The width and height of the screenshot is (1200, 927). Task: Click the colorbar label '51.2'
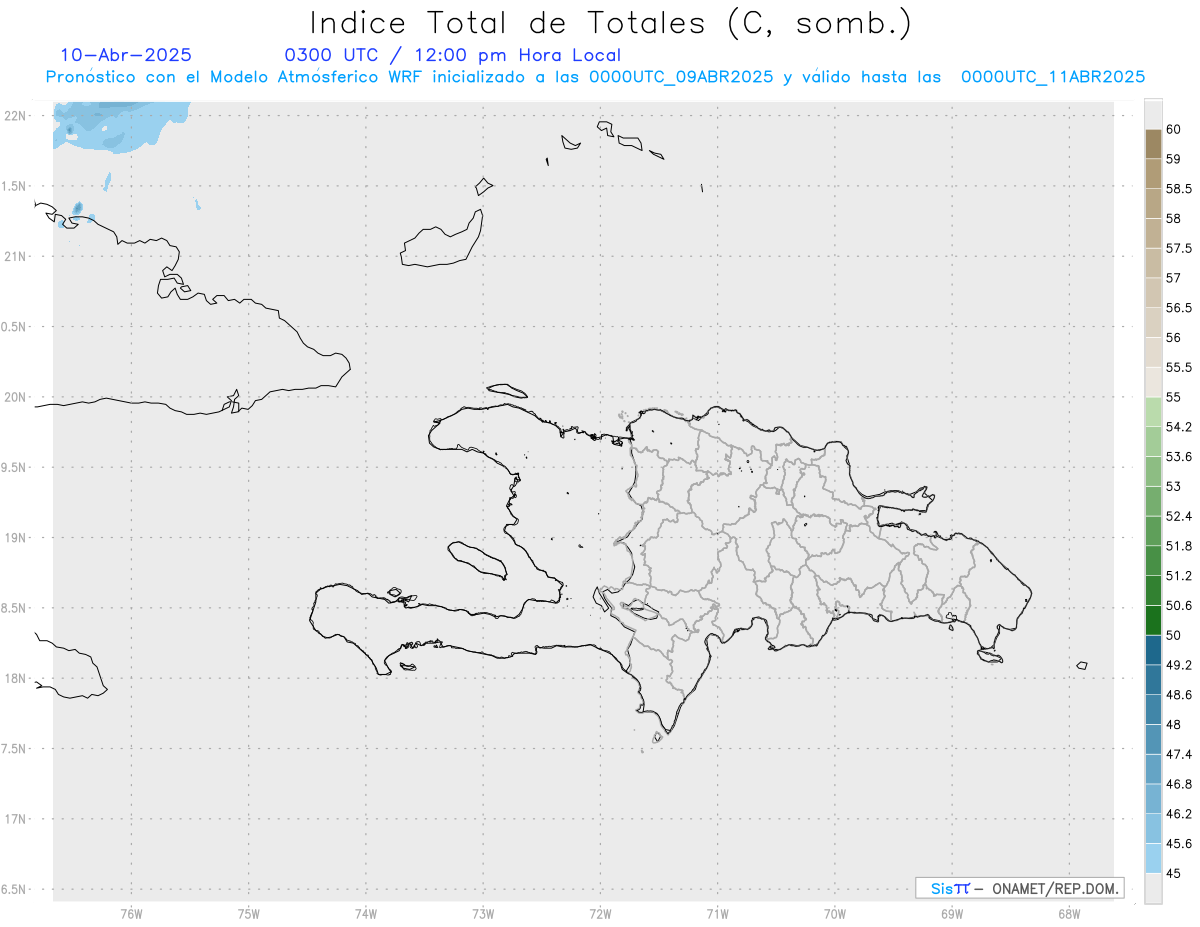tap(1178, 576)
